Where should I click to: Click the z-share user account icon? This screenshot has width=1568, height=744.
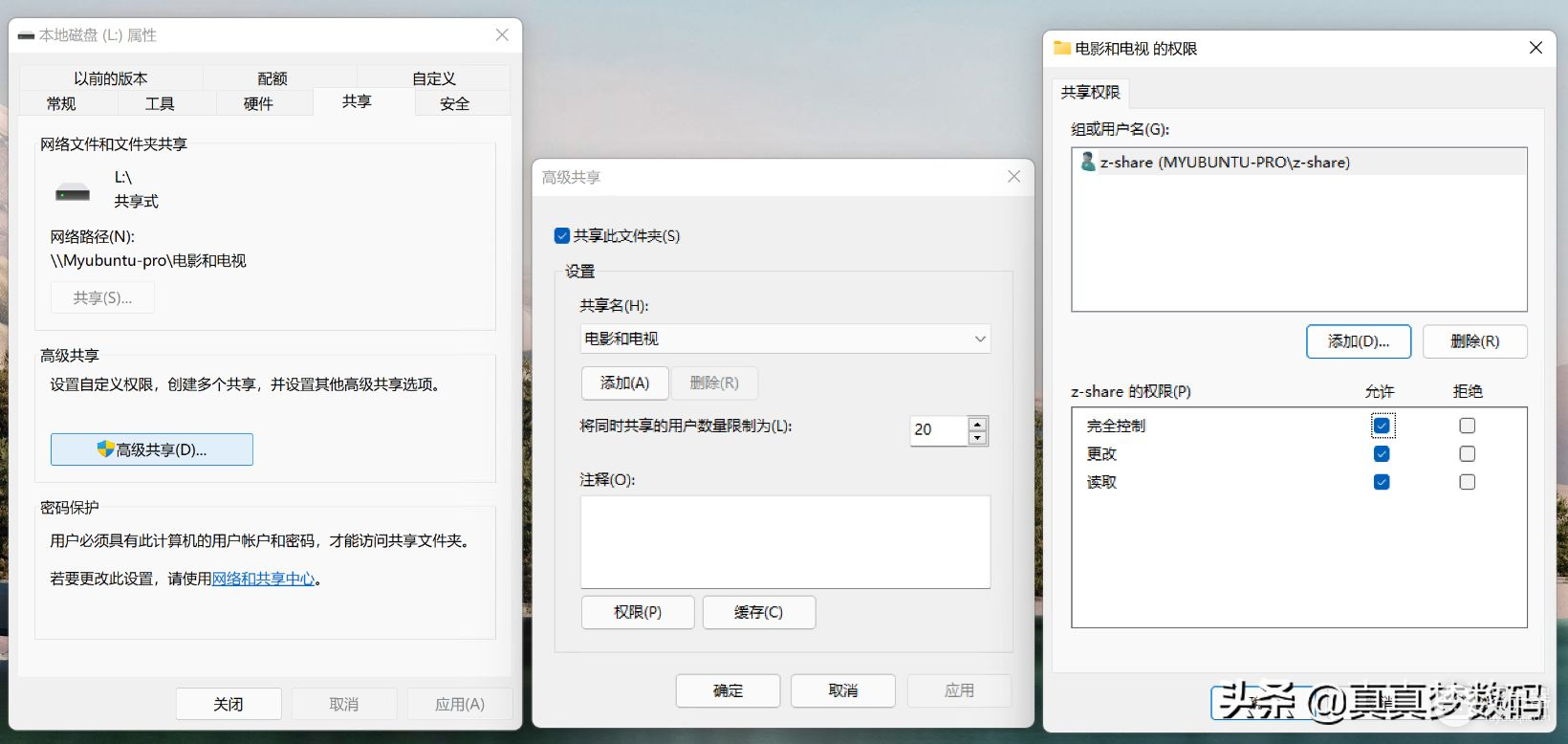coord(1087,162)
